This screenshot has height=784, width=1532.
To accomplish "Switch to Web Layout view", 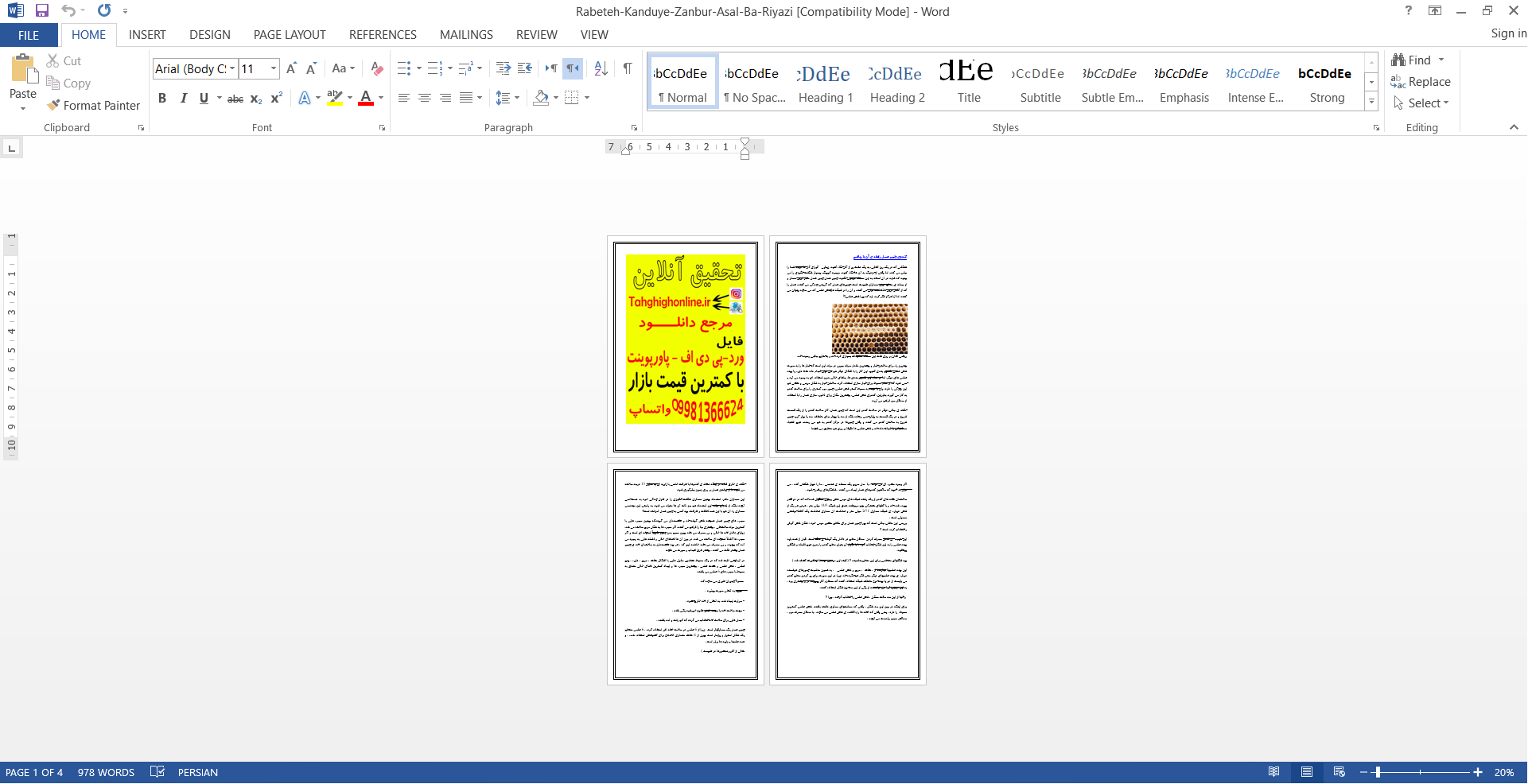I will tap(1340, 772).
